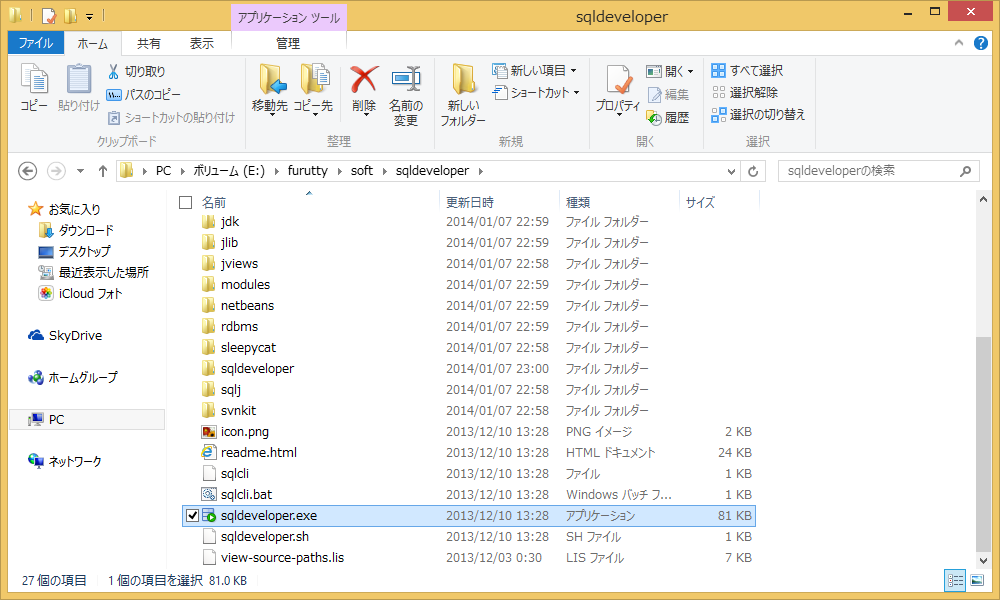Open SkyDrive in the navigation pane

64,335
